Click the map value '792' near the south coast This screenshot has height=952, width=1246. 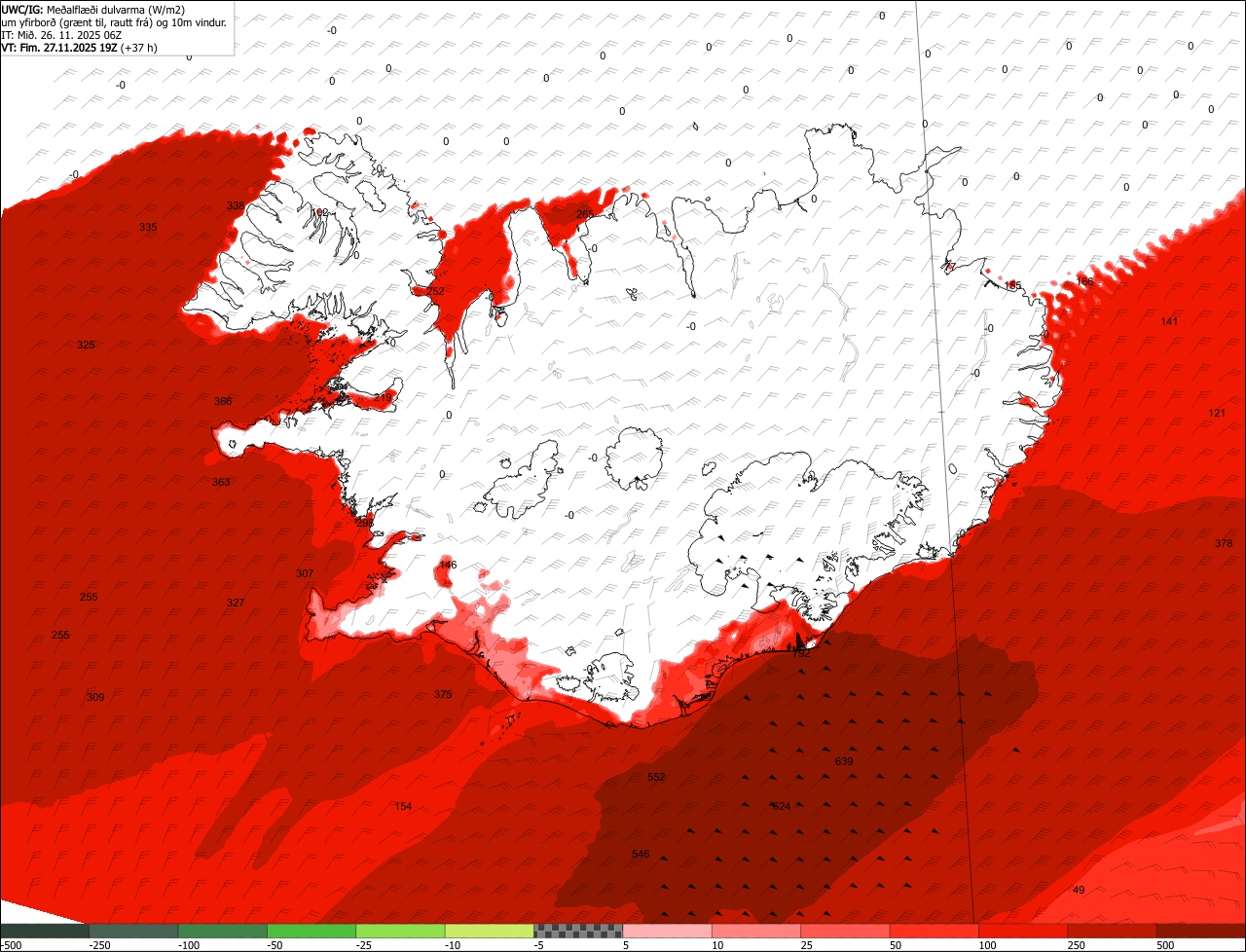[x=801, y=653]
